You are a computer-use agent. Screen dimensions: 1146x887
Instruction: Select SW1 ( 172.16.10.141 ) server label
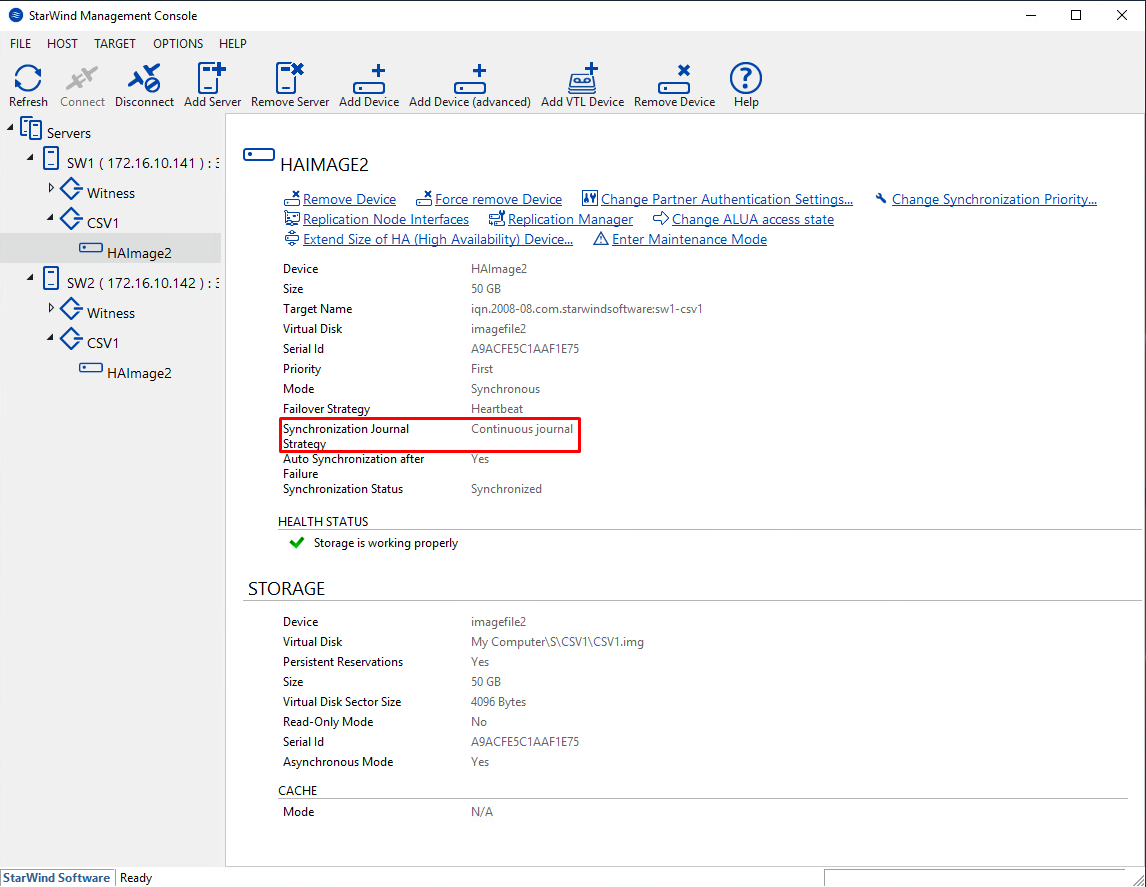click(x=143, y=163)
